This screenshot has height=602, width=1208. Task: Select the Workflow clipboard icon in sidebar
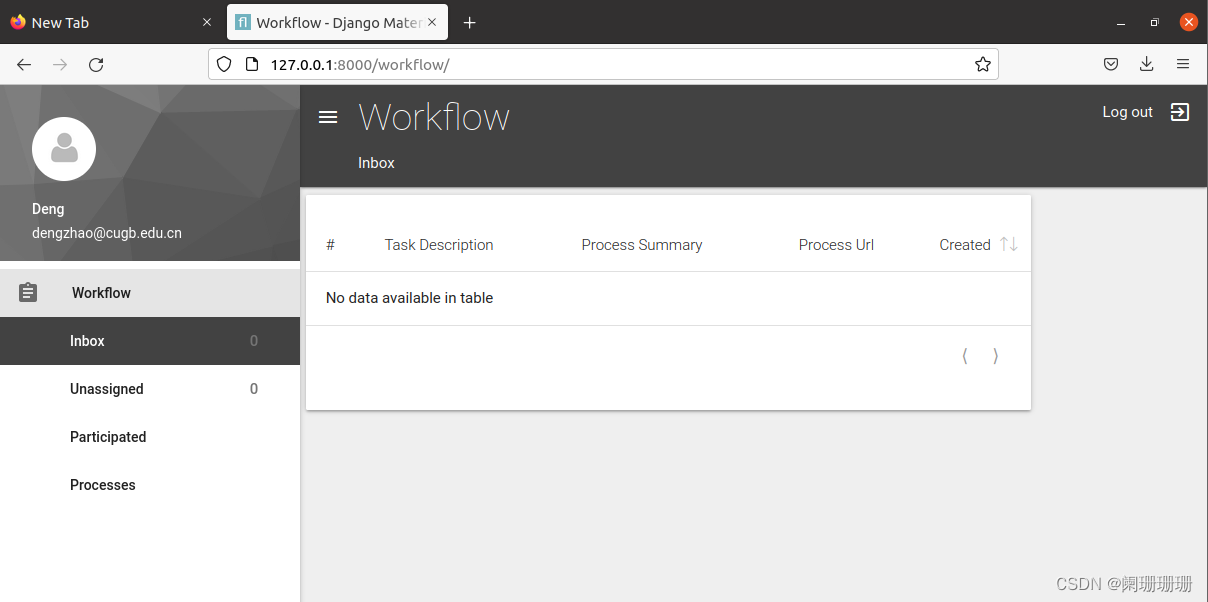[27, 292]
